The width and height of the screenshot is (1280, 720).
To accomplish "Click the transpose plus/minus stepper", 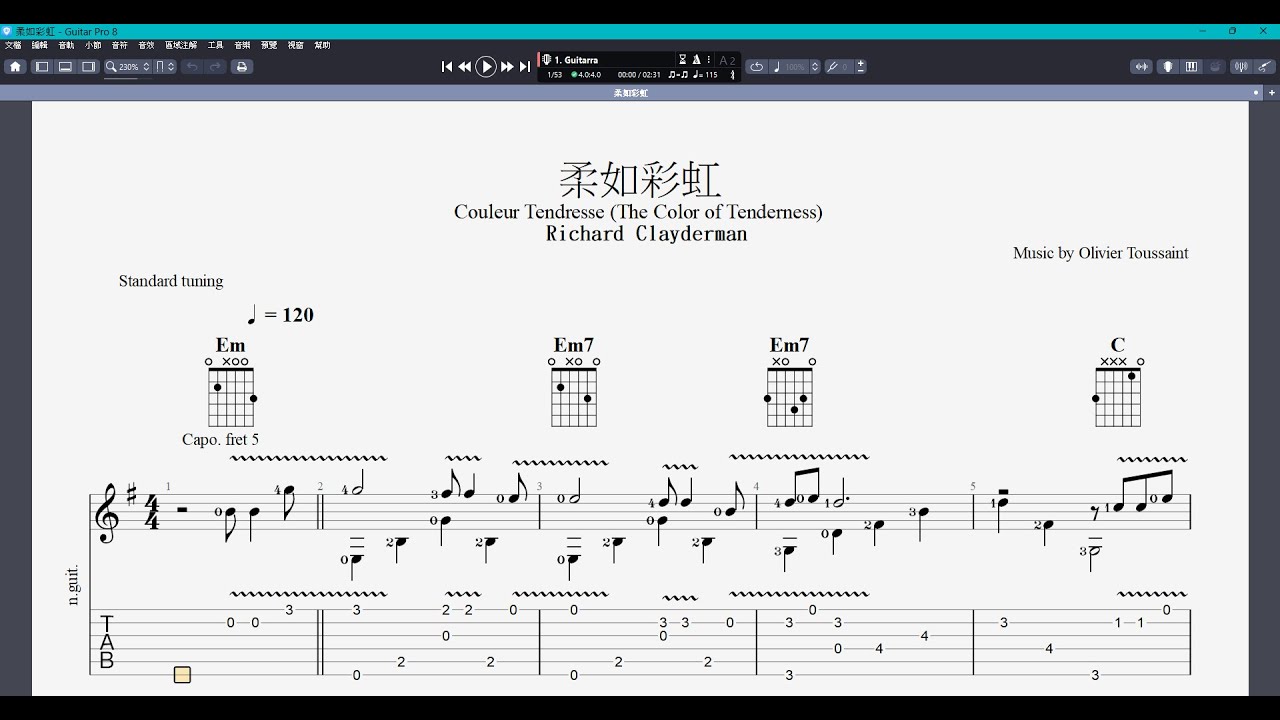I will [x=861, y=67].
